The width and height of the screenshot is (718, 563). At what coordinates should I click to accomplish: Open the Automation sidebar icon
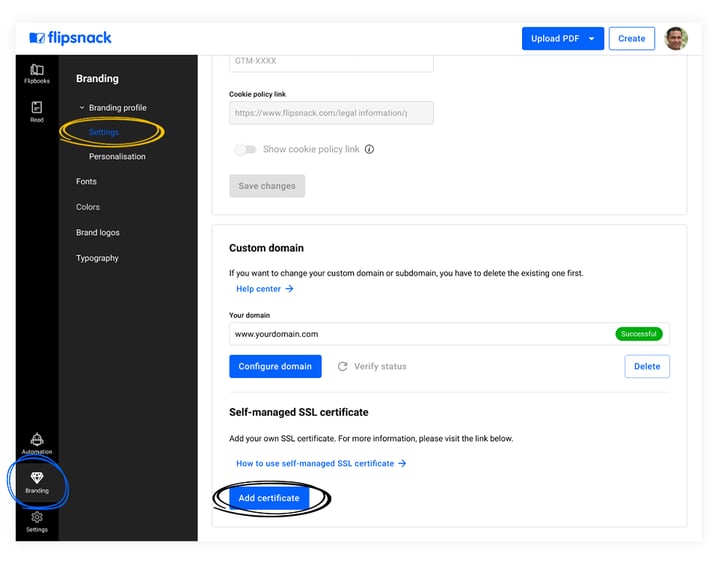point(37,444)
